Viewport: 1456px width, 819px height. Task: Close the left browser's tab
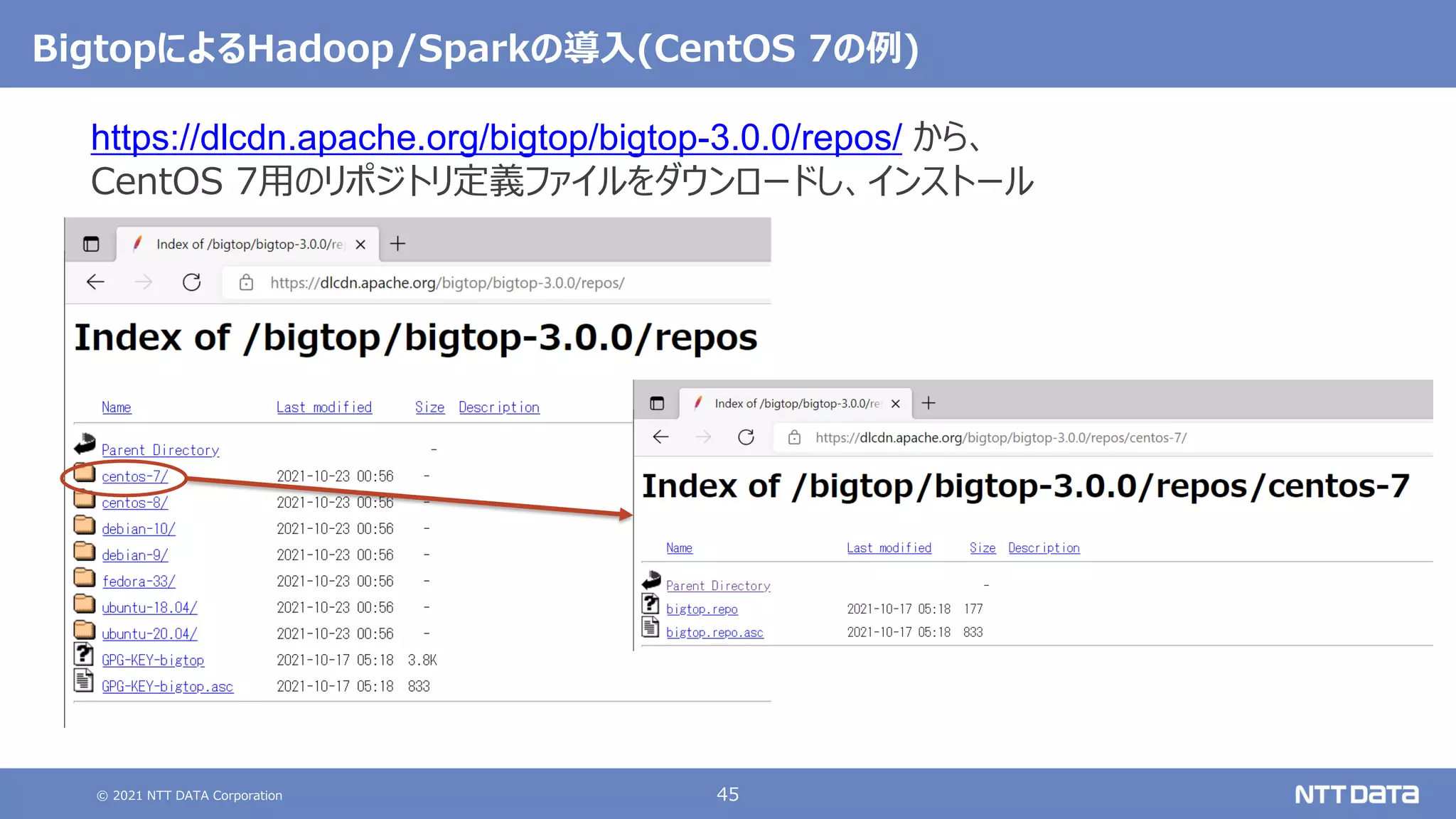(x=360, y=245)
